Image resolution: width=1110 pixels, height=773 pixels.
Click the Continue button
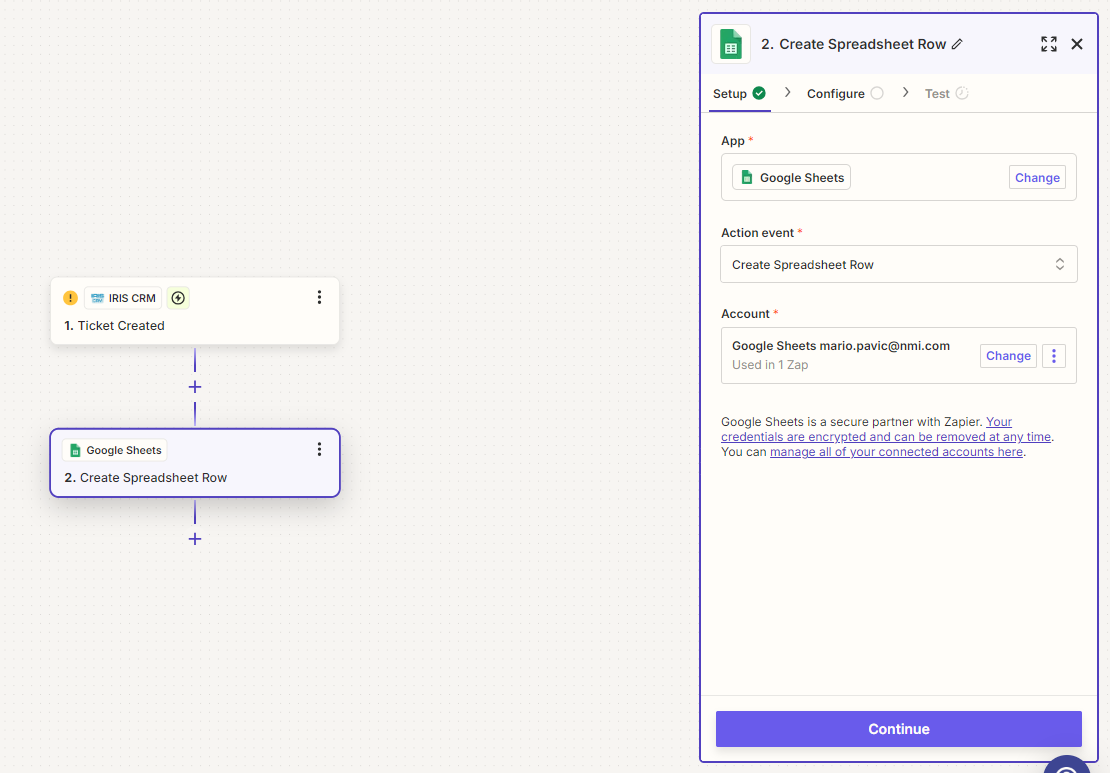point(898,729)
